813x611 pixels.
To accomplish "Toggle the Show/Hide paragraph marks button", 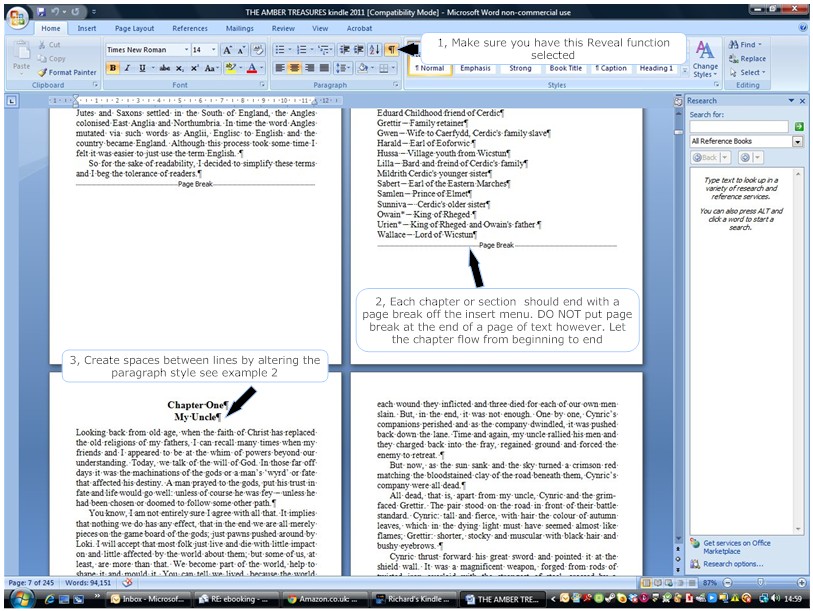I will [390, 49].
